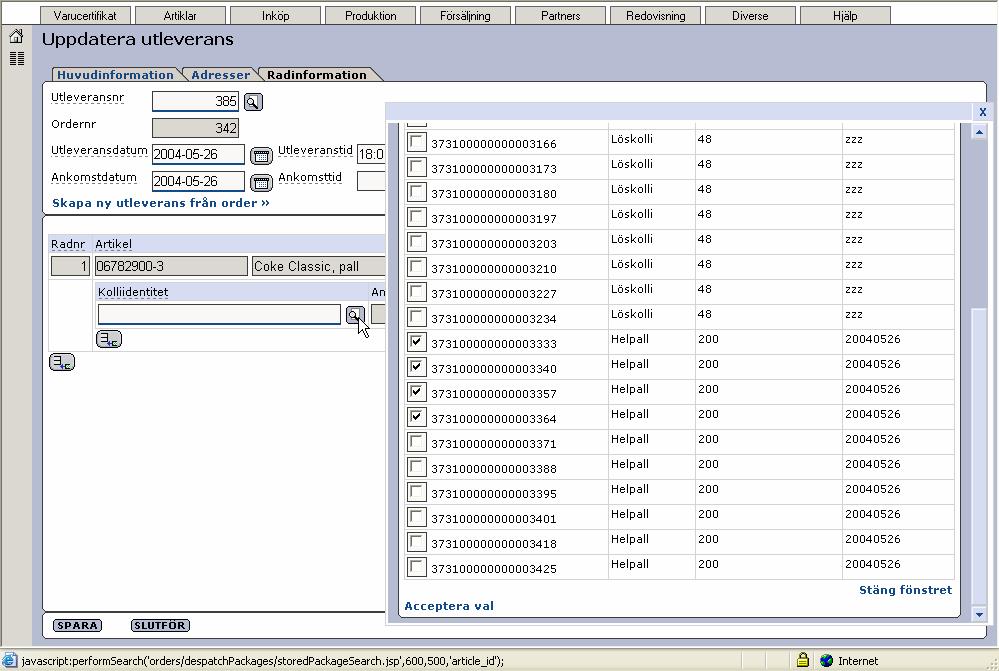Click the browser page icon in status bar

pyautogui.click(x=10, y=660)
